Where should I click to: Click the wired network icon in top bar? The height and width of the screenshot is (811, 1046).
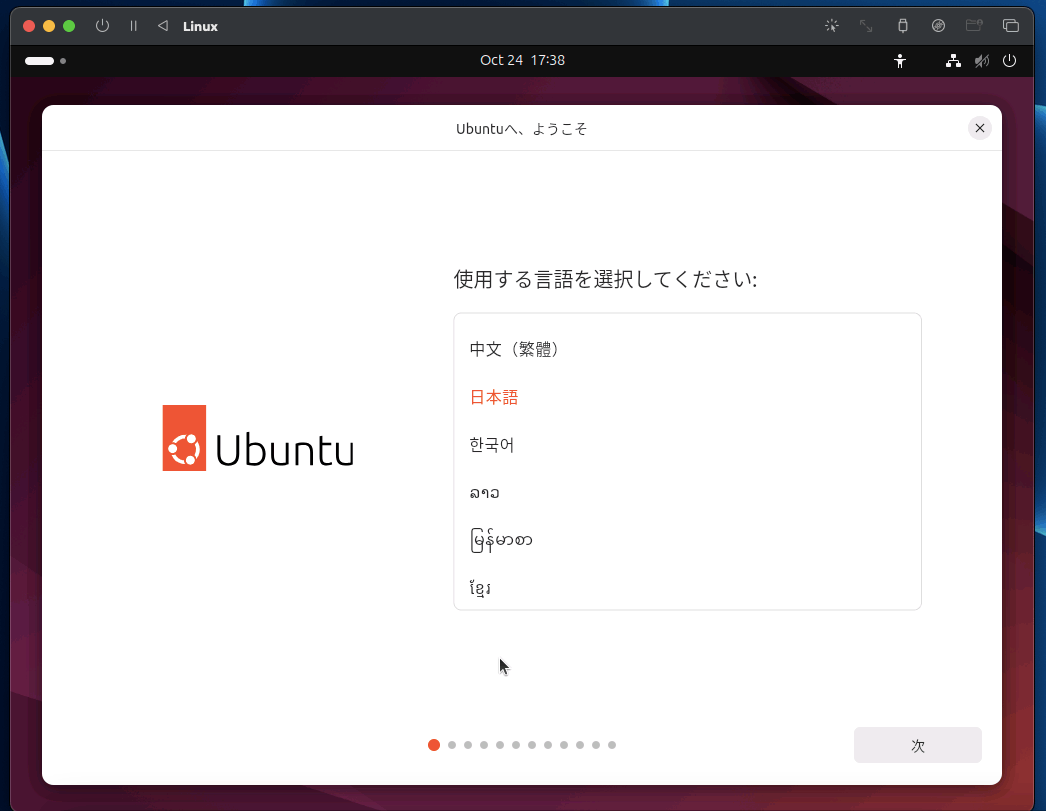(x=953, y=61)
